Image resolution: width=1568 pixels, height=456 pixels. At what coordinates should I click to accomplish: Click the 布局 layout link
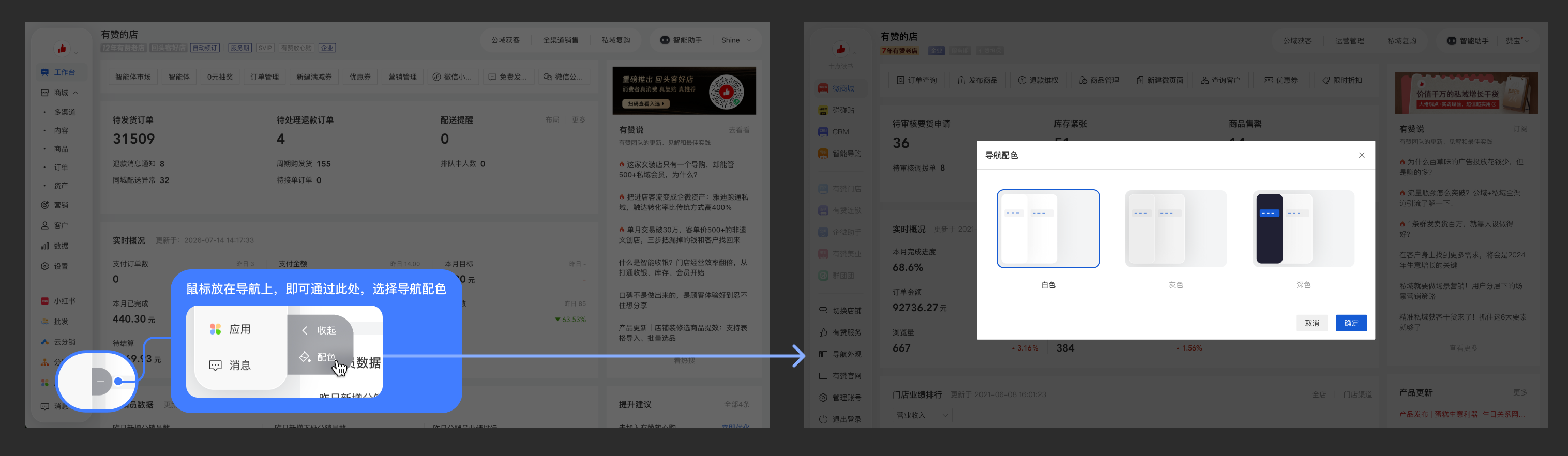pyautogui.click(x=552, y=120)
